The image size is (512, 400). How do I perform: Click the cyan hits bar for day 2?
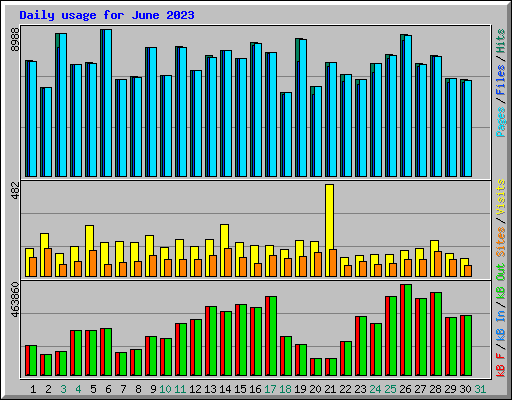48,132
